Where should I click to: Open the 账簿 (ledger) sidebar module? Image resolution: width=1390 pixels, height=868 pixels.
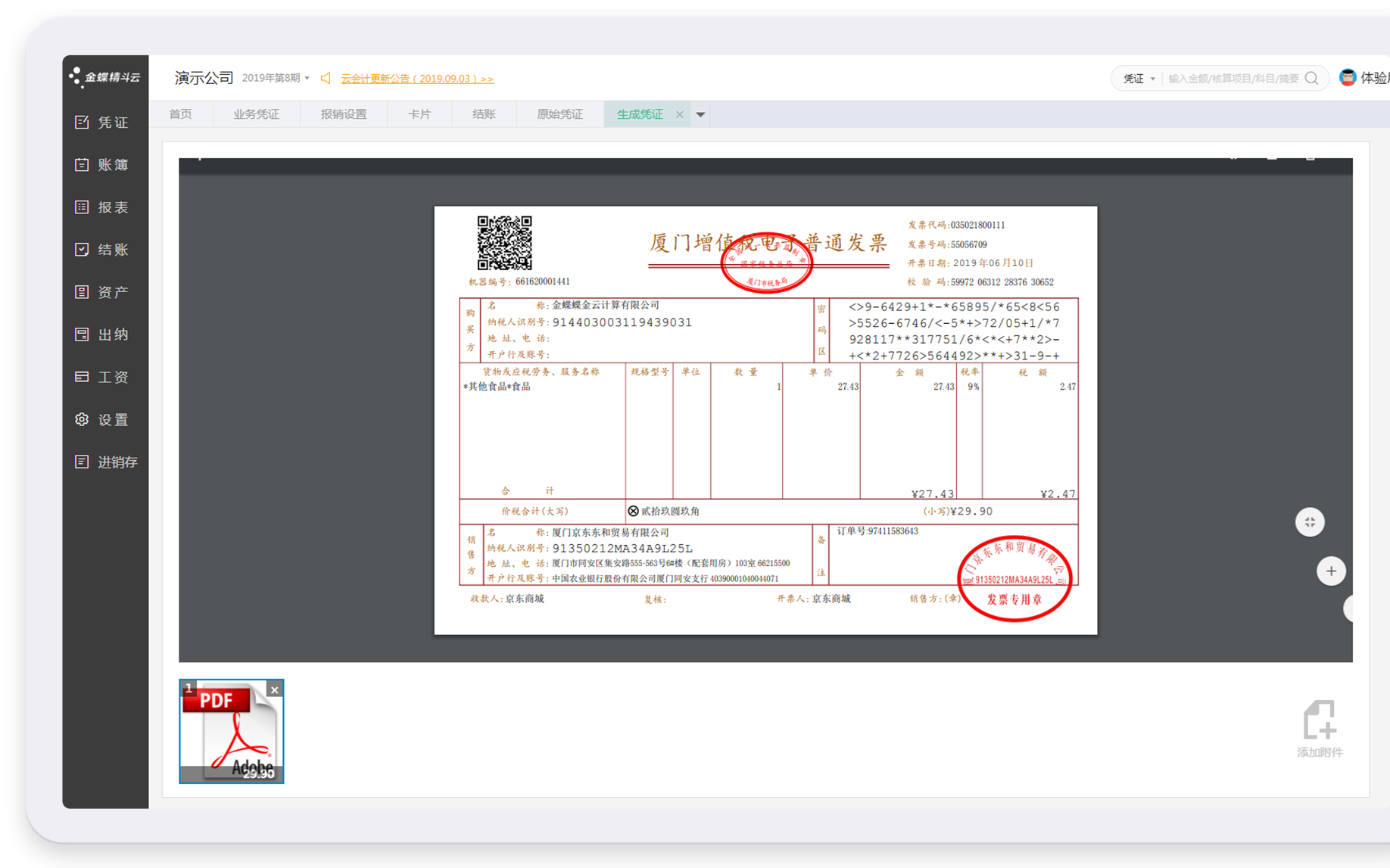104,164
